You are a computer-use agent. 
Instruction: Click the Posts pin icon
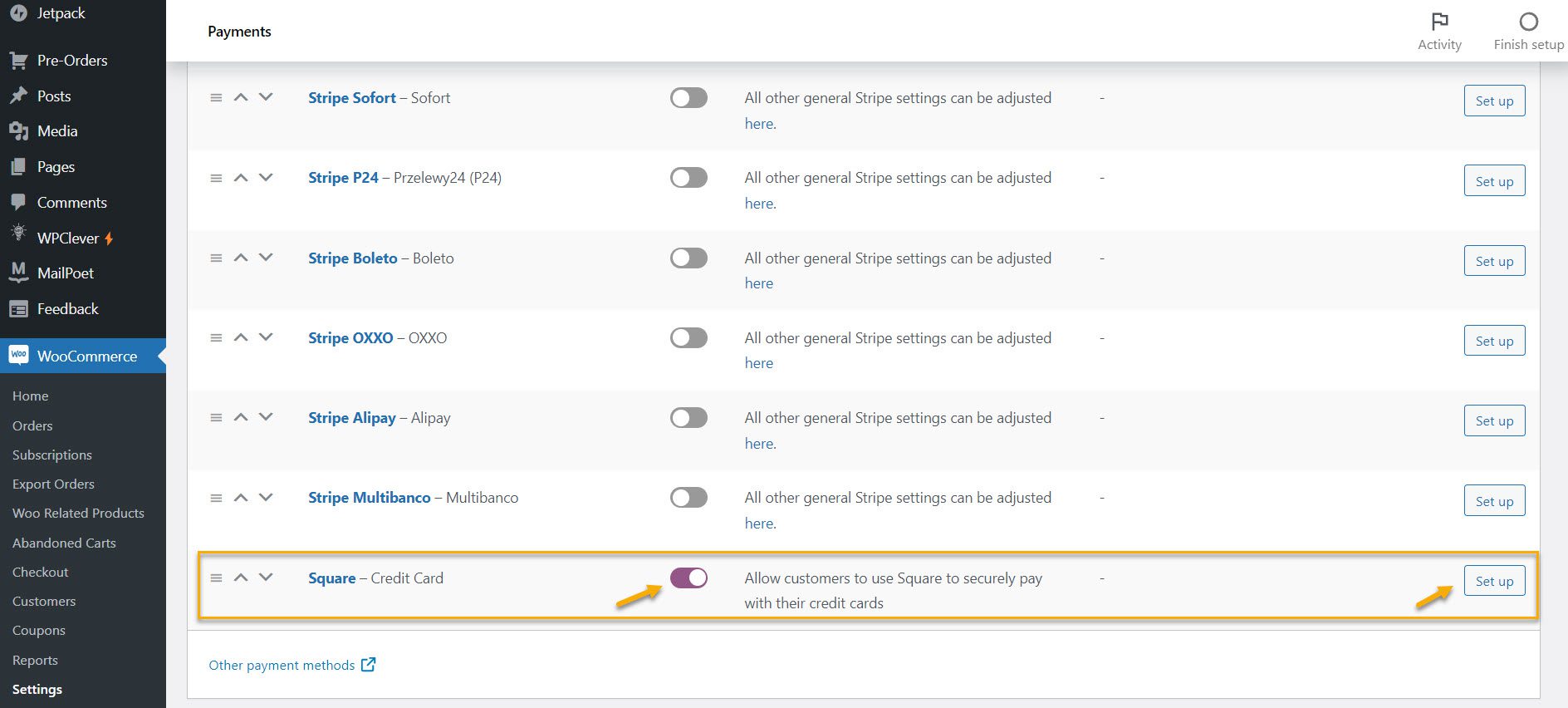coord(18,96)
